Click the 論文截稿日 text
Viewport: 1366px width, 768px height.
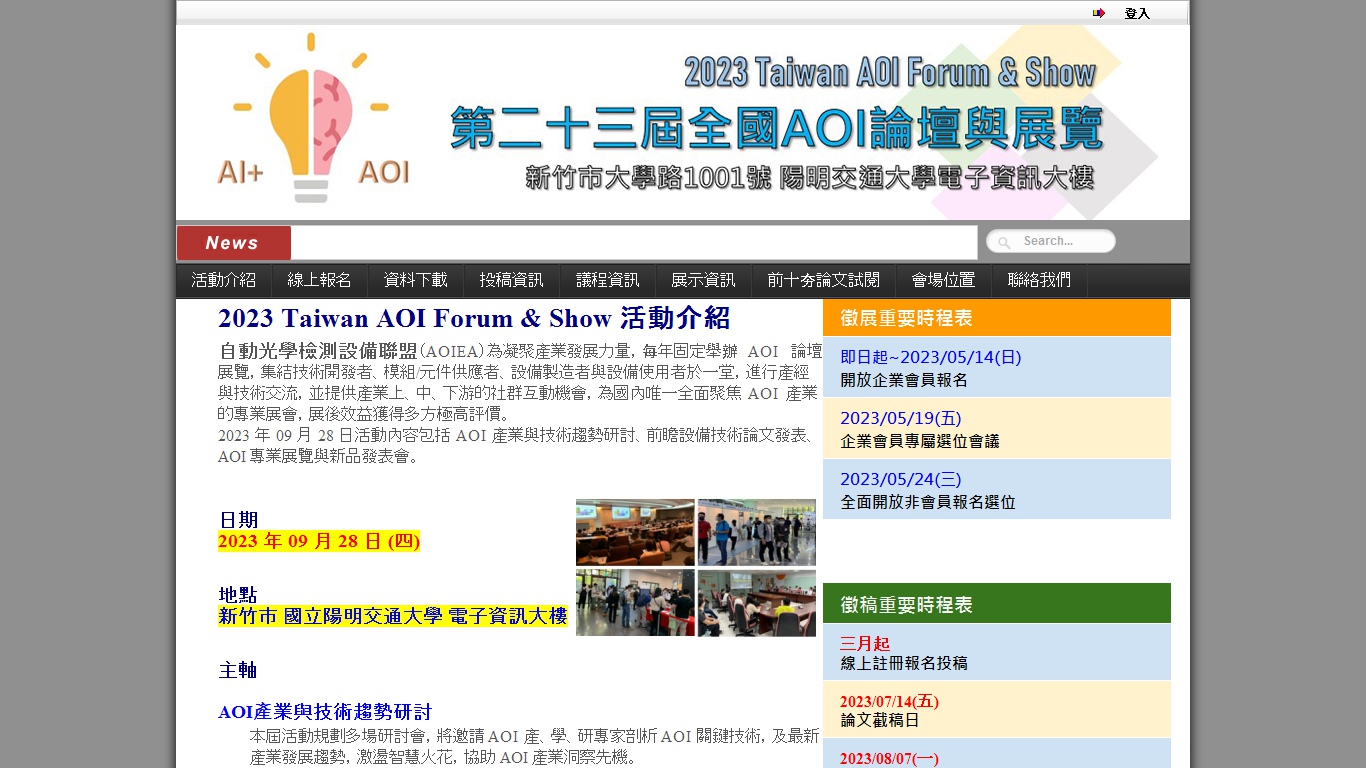coord(880,720)
